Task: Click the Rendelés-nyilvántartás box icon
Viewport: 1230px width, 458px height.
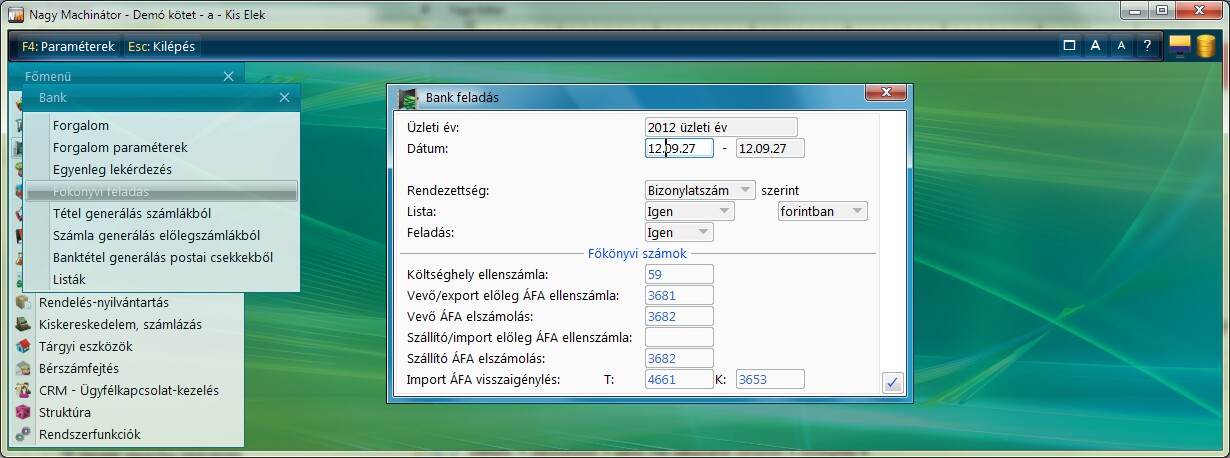Action: pyautogui.click(x=24, y=302)
